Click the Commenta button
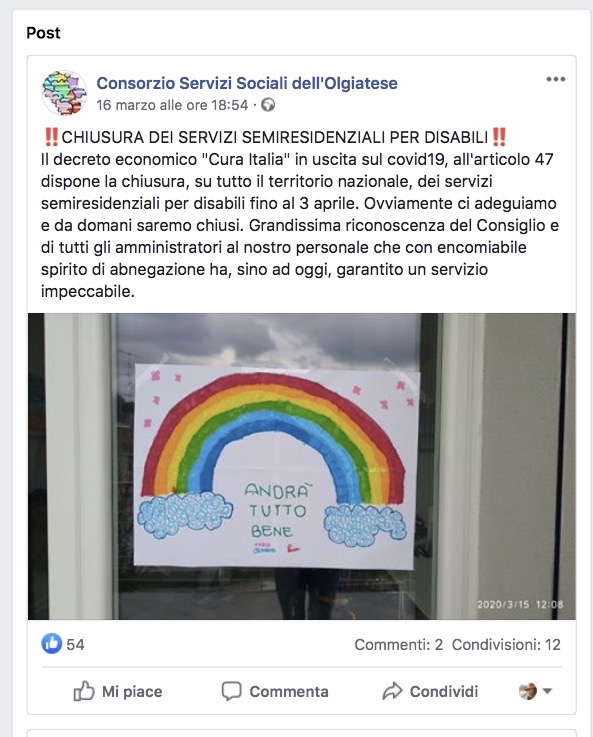593x737 pixels. 275,691
